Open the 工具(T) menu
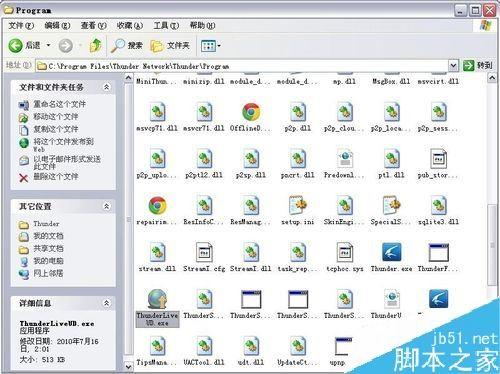The image size is (500, 374). click(166, 25)
